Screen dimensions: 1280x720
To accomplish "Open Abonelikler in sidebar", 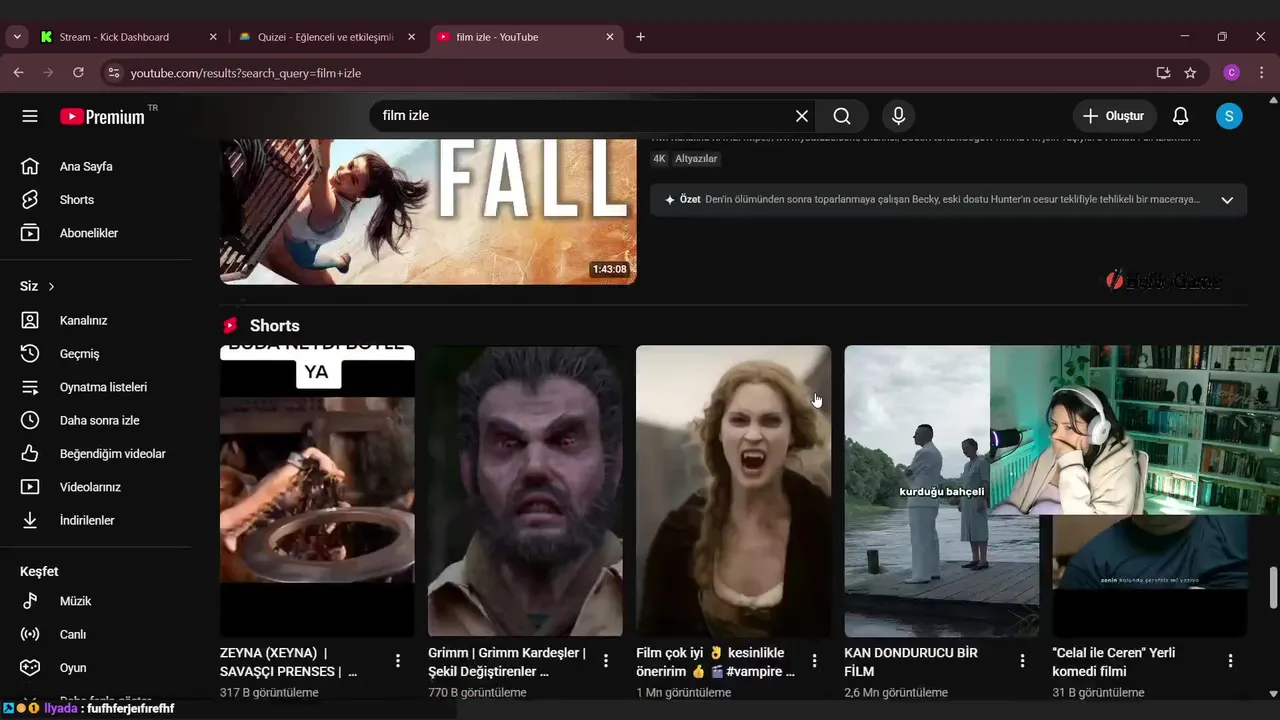I will click(x=96, y=233).
